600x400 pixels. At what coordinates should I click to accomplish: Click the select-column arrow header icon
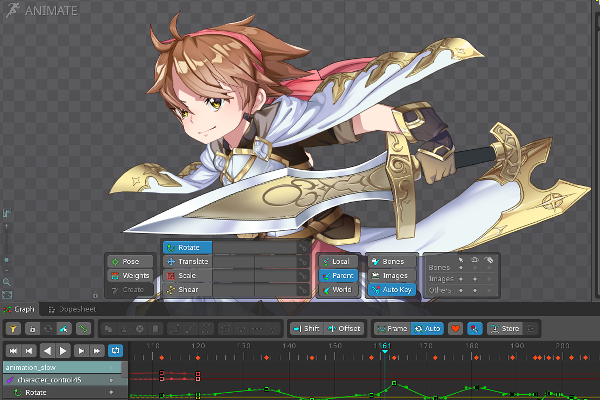coord(461,260)
